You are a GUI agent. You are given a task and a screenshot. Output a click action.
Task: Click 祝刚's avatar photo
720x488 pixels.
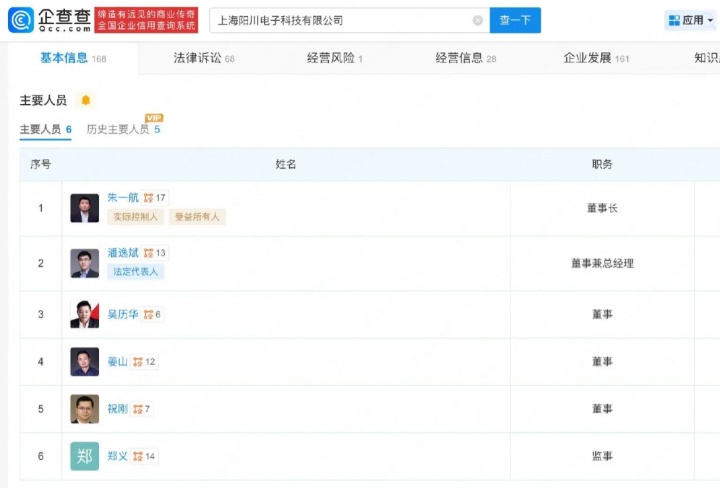[x=84, y=409]
